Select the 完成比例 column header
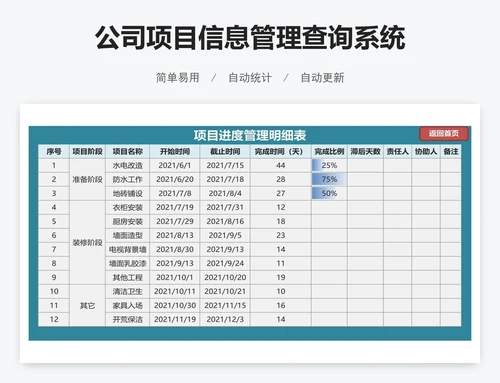 329,151
